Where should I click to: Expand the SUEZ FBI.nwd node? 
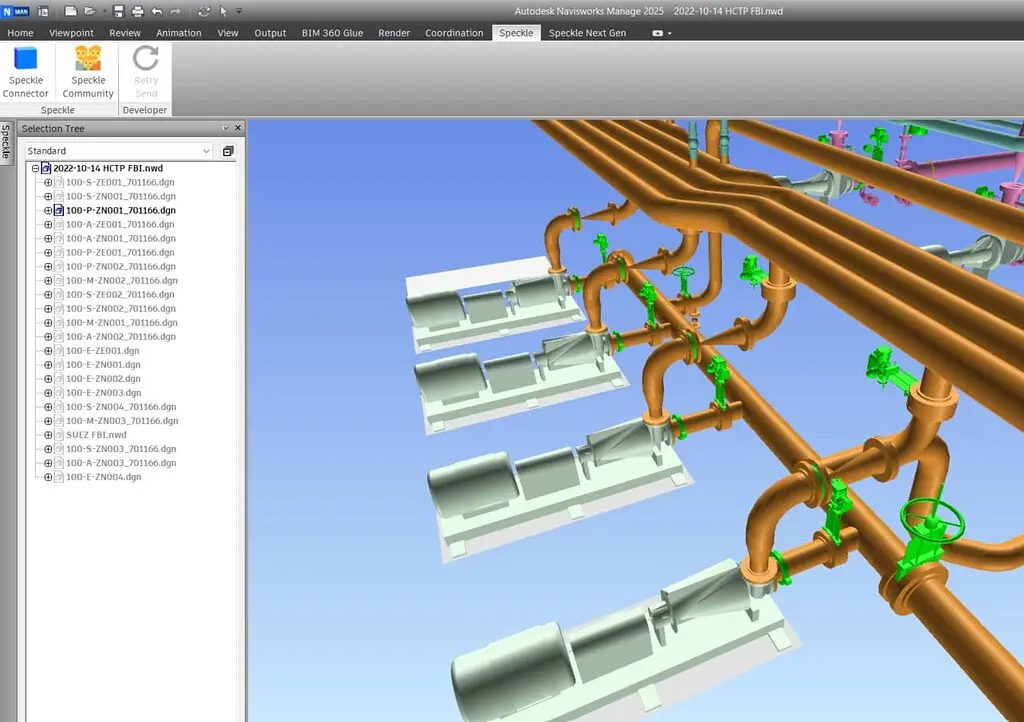pos(48,435)
